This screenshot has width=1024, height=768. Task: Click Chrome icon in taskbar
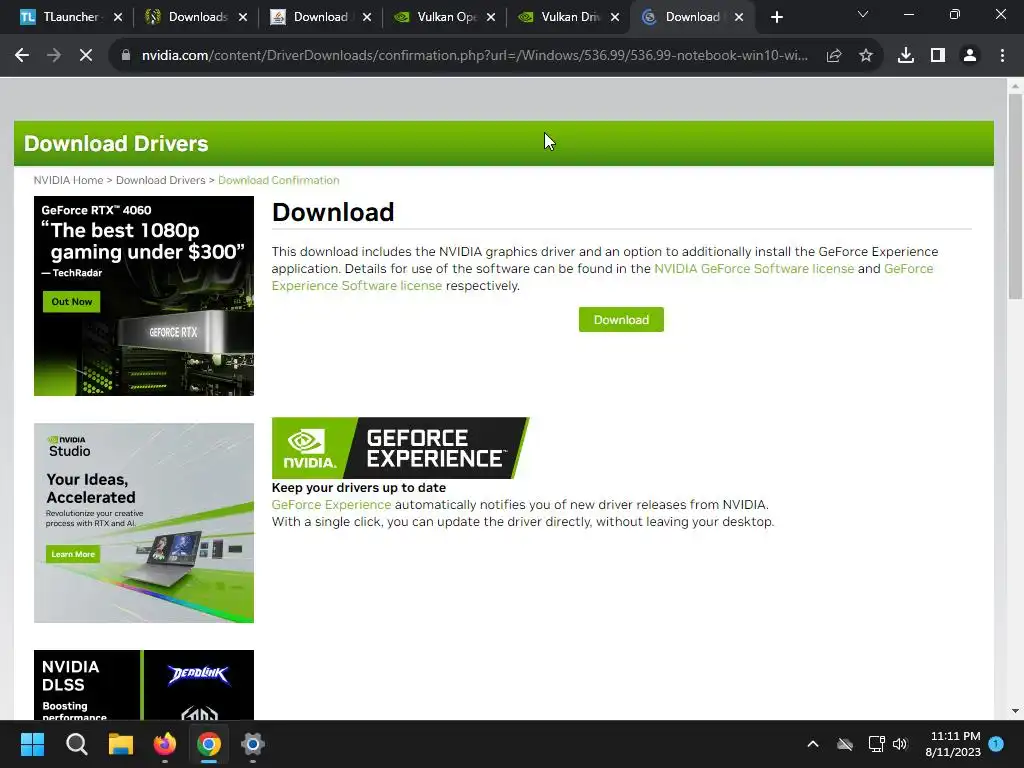click(209, 744)
